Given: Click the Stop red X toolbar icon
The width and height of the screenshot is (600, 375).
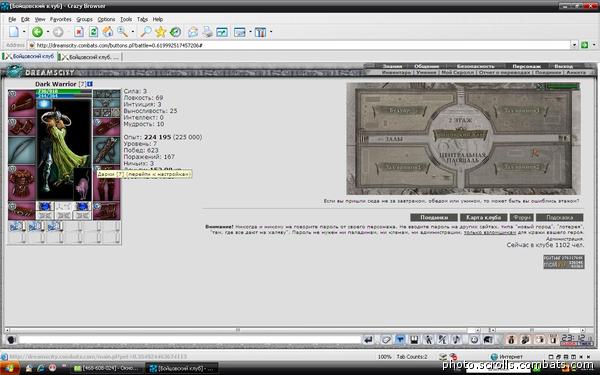Looking at the screenshot, I should [79, 32].
